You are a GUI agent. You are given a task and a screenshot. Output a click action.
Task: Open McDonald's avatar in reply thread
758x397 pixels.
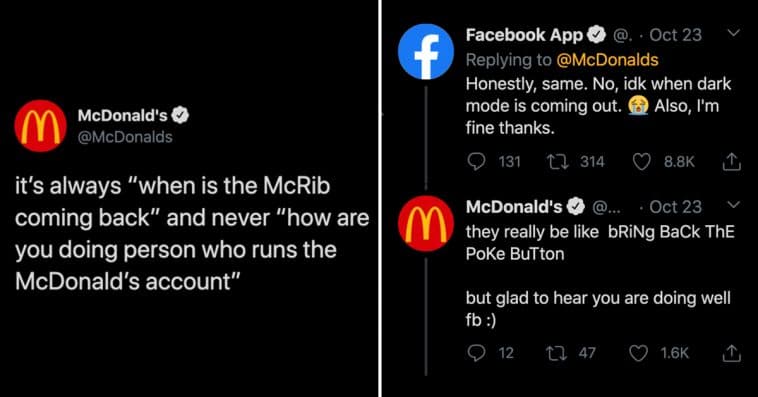pos(426,224)
